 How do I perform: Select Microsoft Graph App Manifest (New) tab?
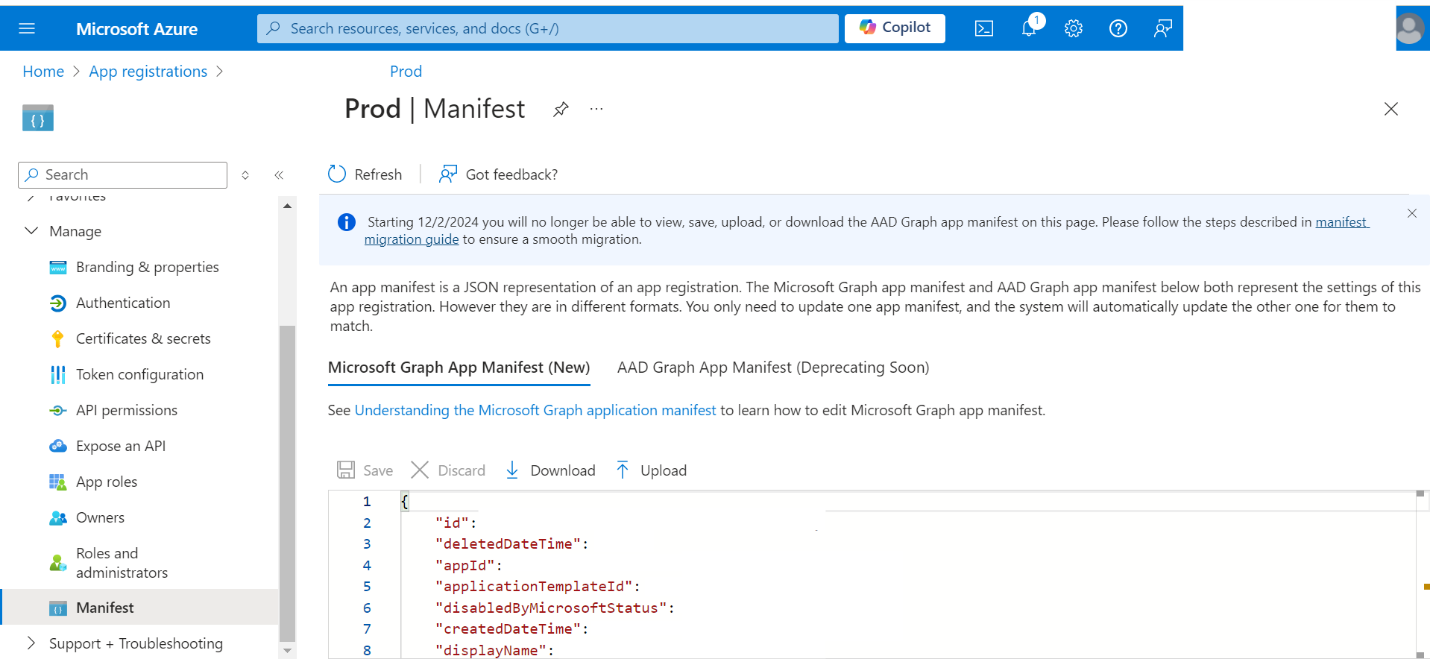459,368
